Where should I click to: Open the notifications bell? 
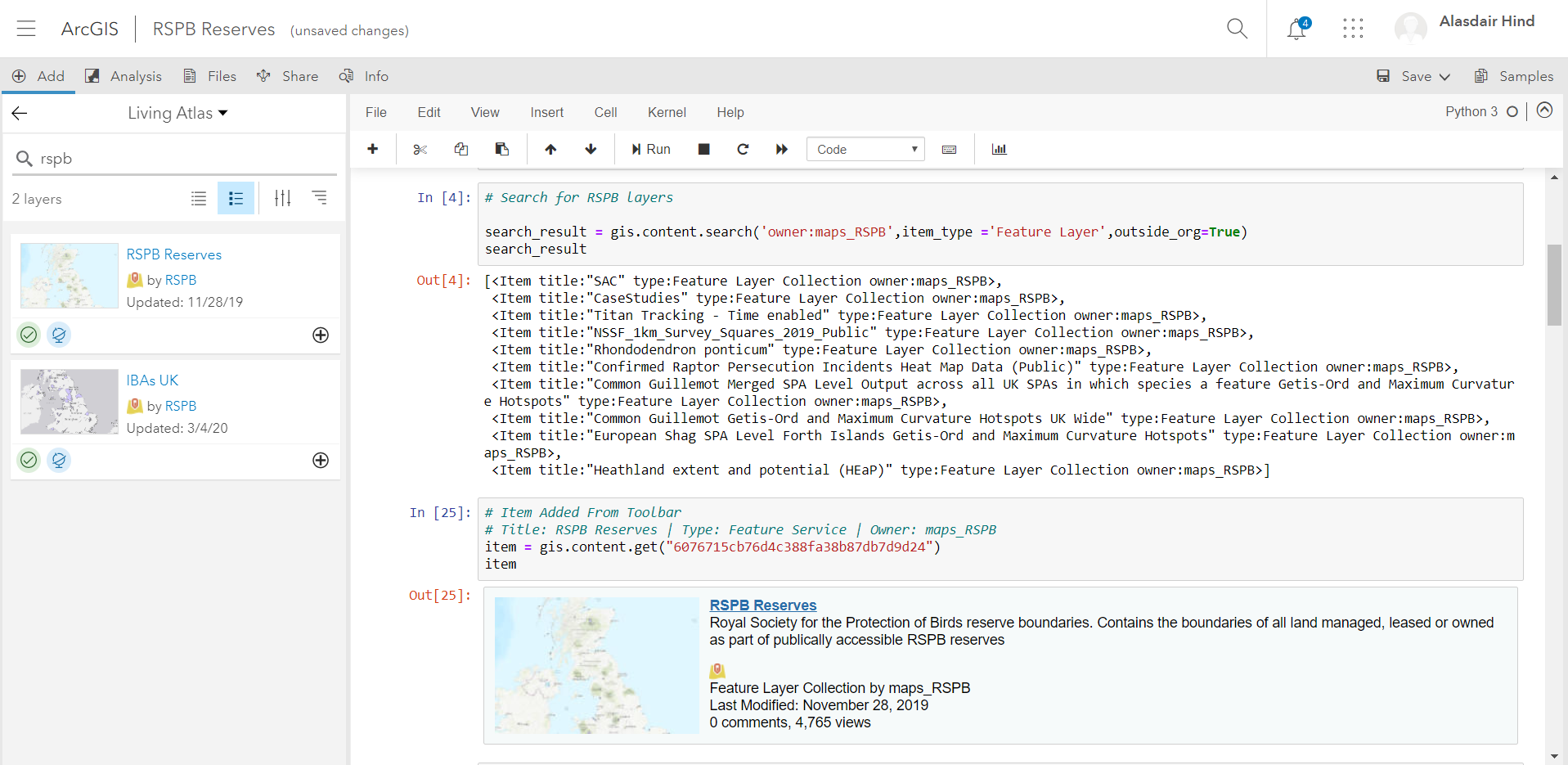tap(1296, 29)
